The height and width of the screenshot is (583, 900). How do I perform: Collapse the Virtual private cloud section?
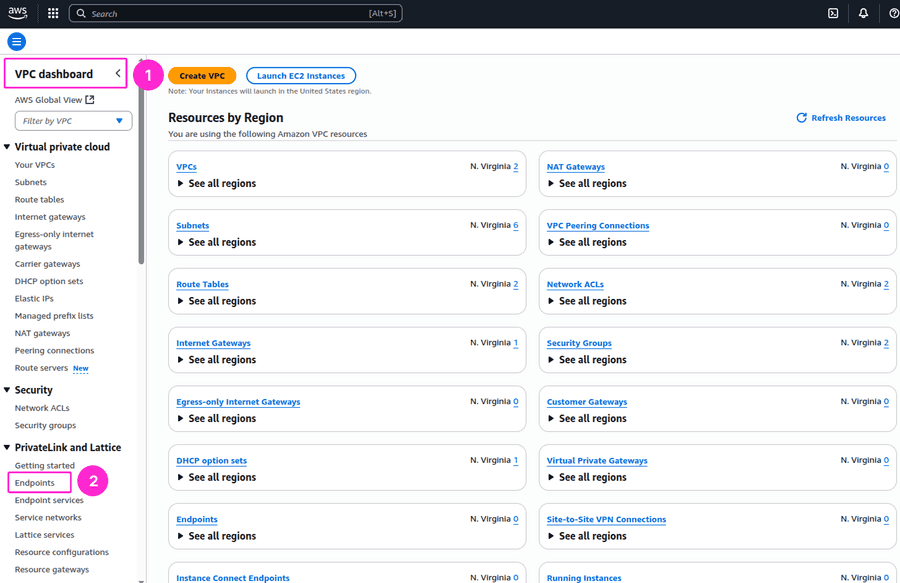pos(8,146)
